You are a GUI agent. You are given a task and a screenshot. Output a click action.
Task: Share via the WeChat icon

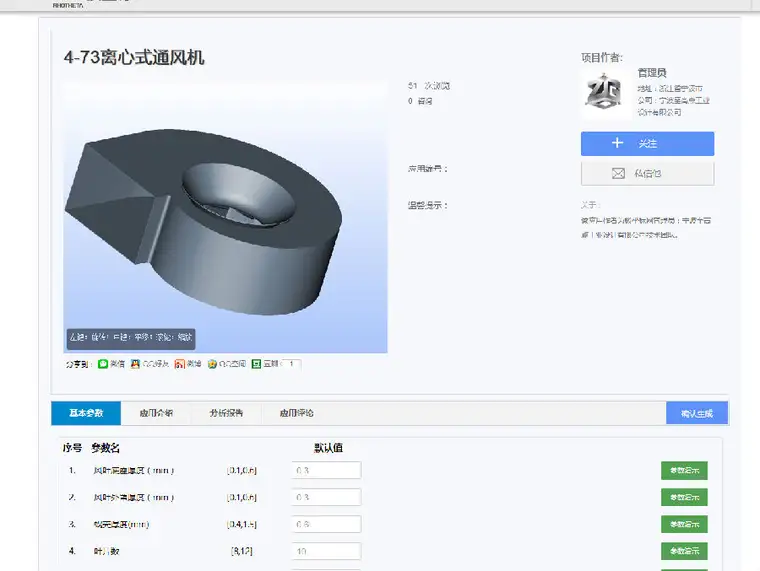pos(103,364)
